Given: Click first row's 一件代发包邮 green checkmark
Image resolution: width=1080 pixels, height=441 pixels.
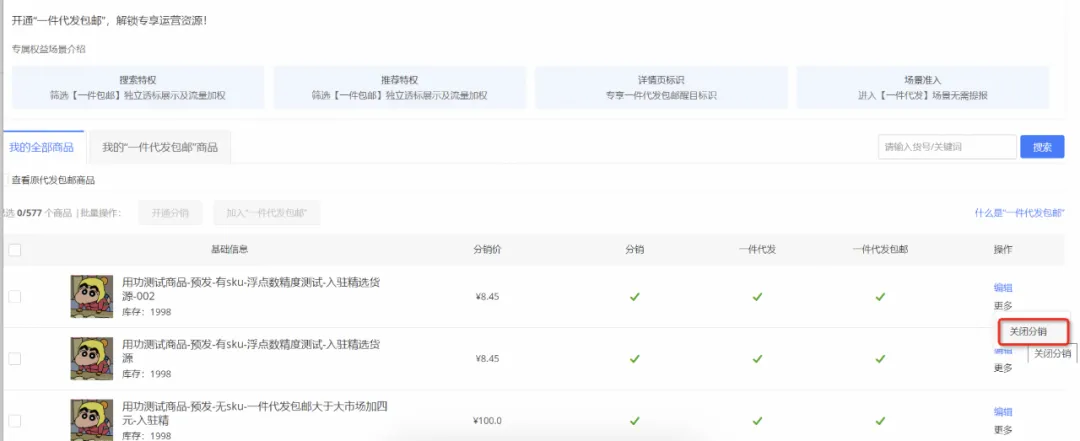Looking at the screenshot, I should 880,296.
